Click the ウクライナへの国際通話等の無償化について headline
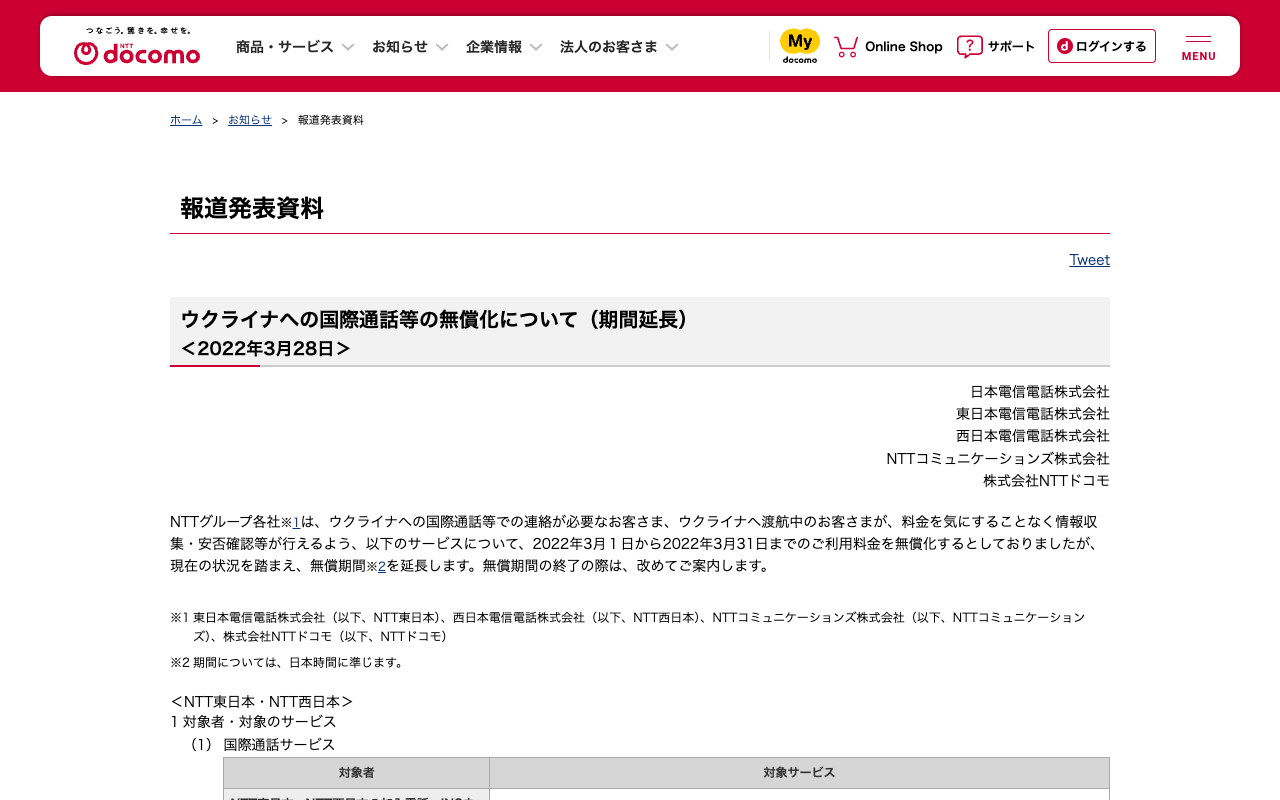This screenshot has height=800, width=1280. [438, 320]
